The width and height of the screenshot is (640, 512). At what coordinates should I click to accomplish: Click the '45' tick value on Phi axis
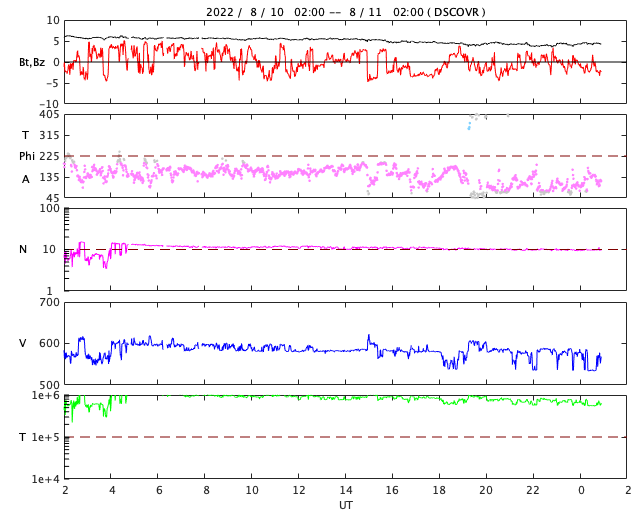(x=53, y=198)
